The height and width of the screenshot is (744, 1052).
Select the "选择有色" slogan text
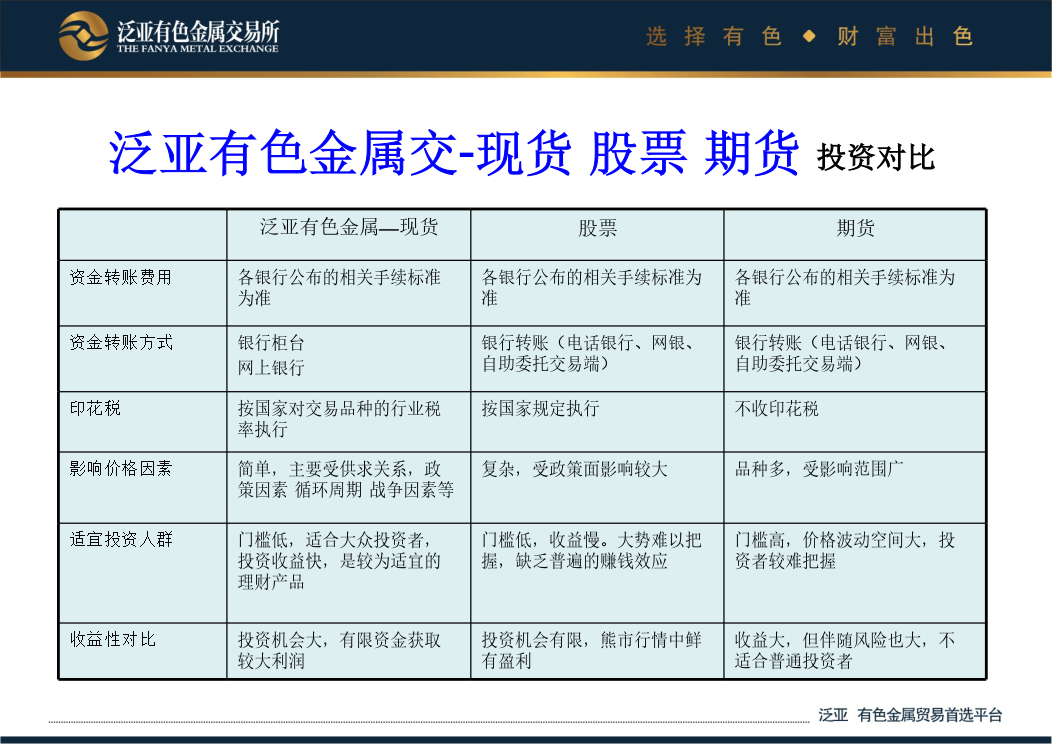click(714, 36)
